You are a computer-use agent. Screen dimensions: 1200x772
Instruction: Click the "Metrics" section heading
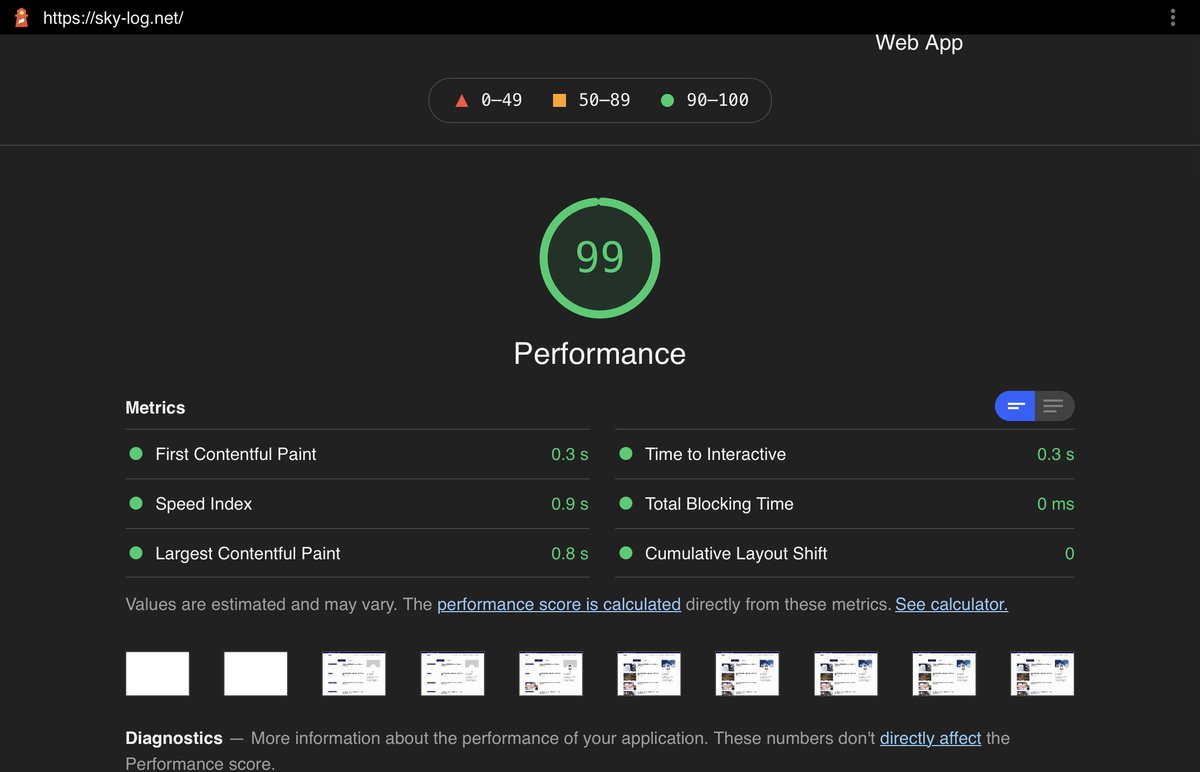tap(155, 408)
